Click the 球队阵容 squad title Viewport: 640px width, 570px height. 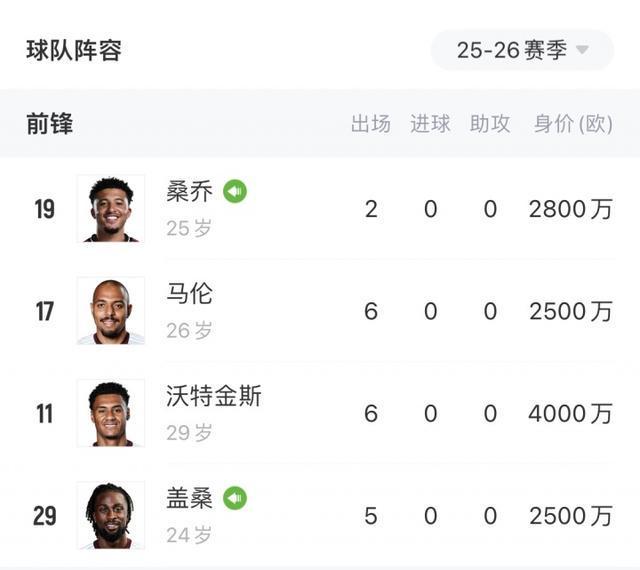pos(74,50)
